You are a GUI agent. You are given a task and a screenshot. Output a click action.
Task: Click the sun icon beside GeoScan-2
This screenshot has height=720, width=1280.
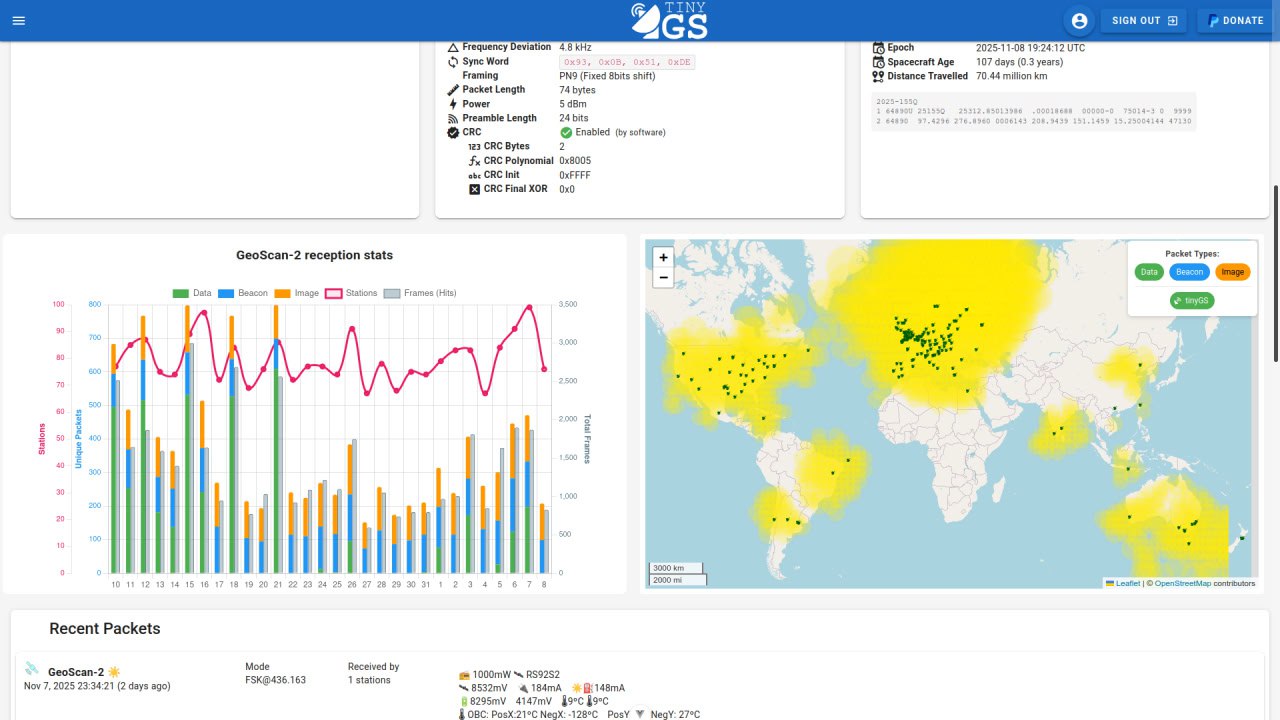click(x=114, y=672)
